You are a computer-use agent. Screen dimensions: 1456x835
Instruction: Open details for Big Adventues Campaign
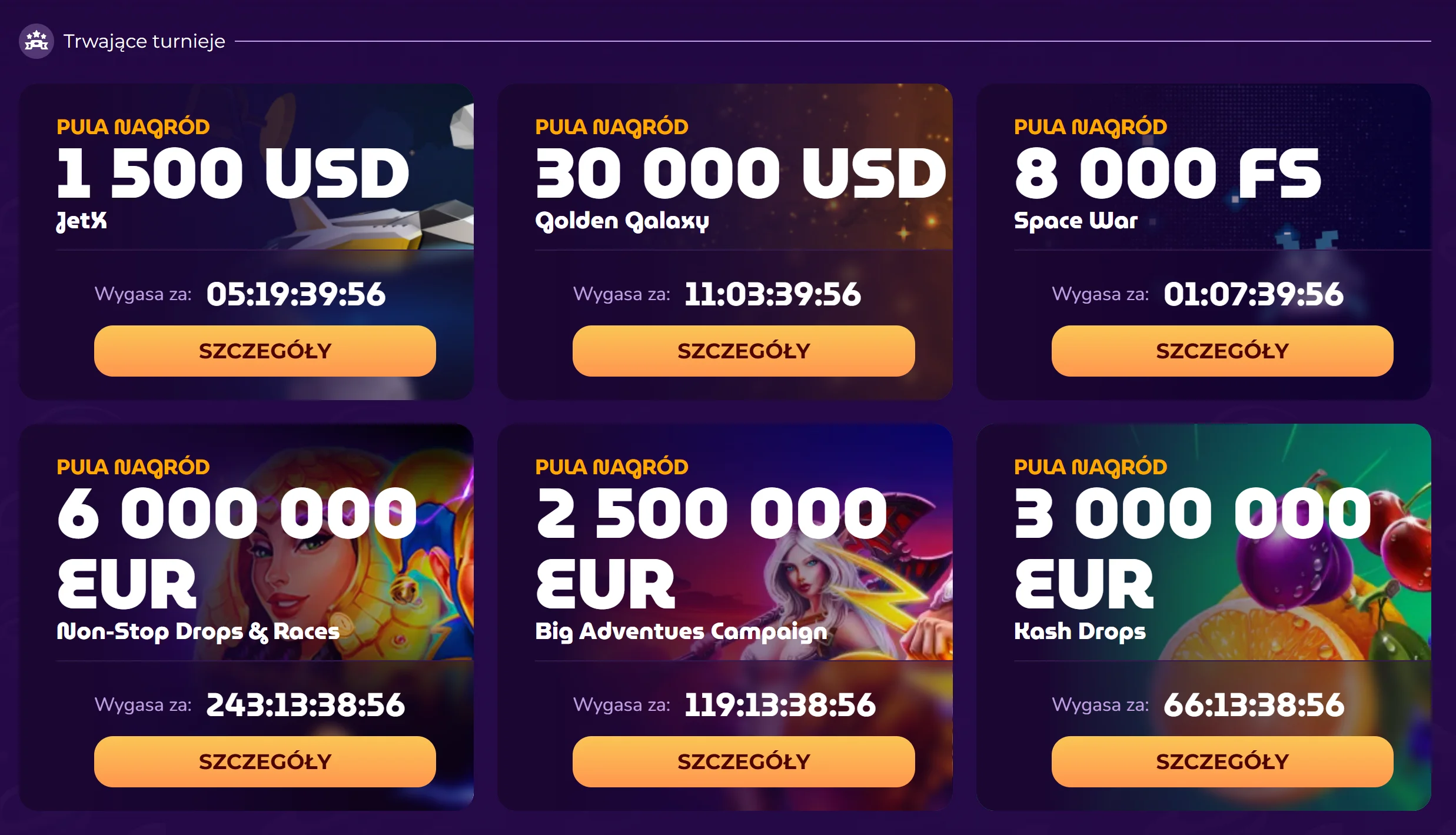[x=743, y=761]
